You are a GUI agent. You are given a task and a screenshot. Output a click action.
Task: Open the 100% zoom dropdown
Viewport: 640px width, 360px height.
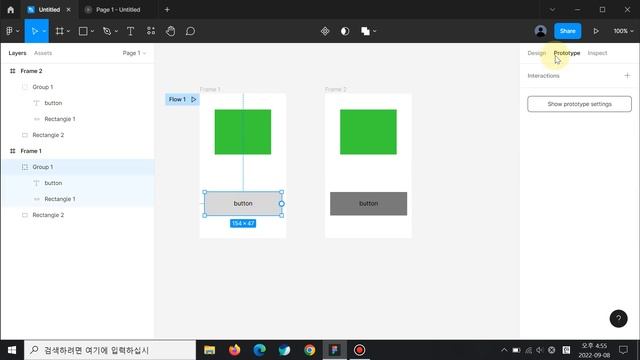pos(623,31)
